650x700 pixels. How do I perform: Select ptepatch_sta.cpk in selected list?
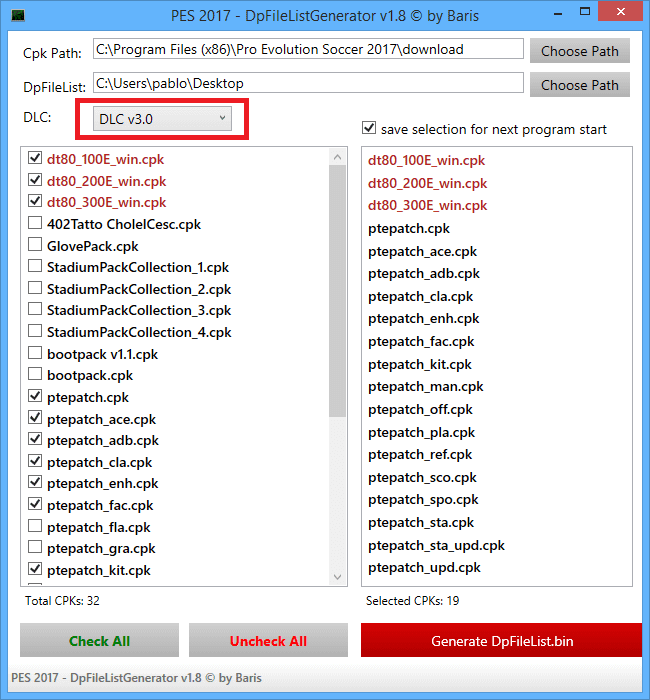pyautogui.click(x=421, y=523)
